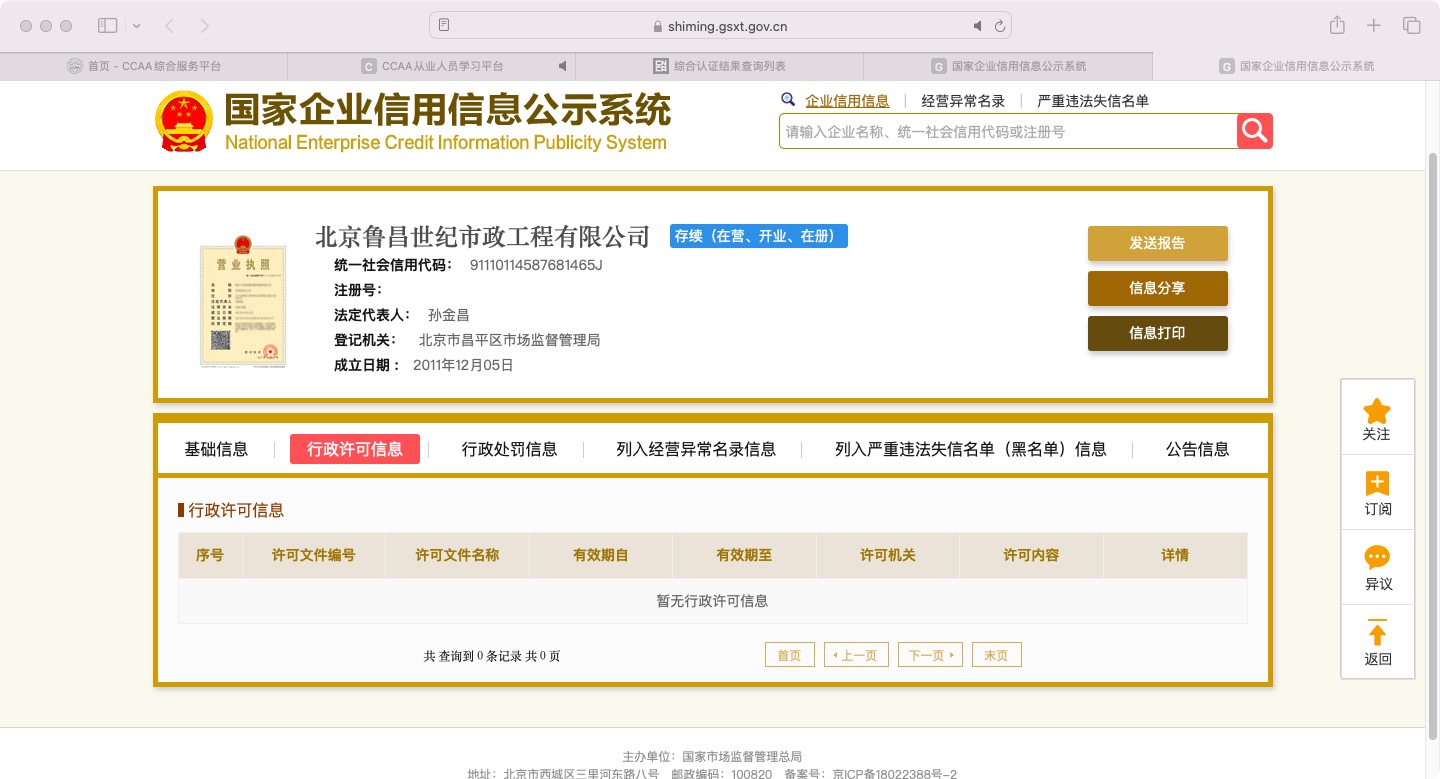Click the 订阅 bookmark icon

tap(1377, 484)
